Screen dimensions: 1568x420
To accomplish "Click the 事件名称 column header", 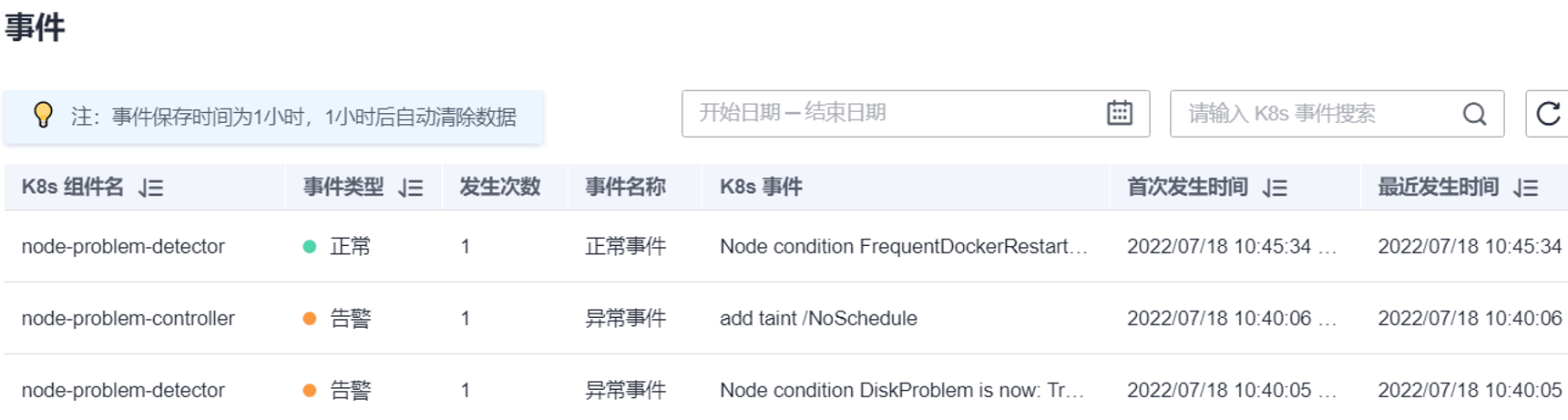I will 625,188.
